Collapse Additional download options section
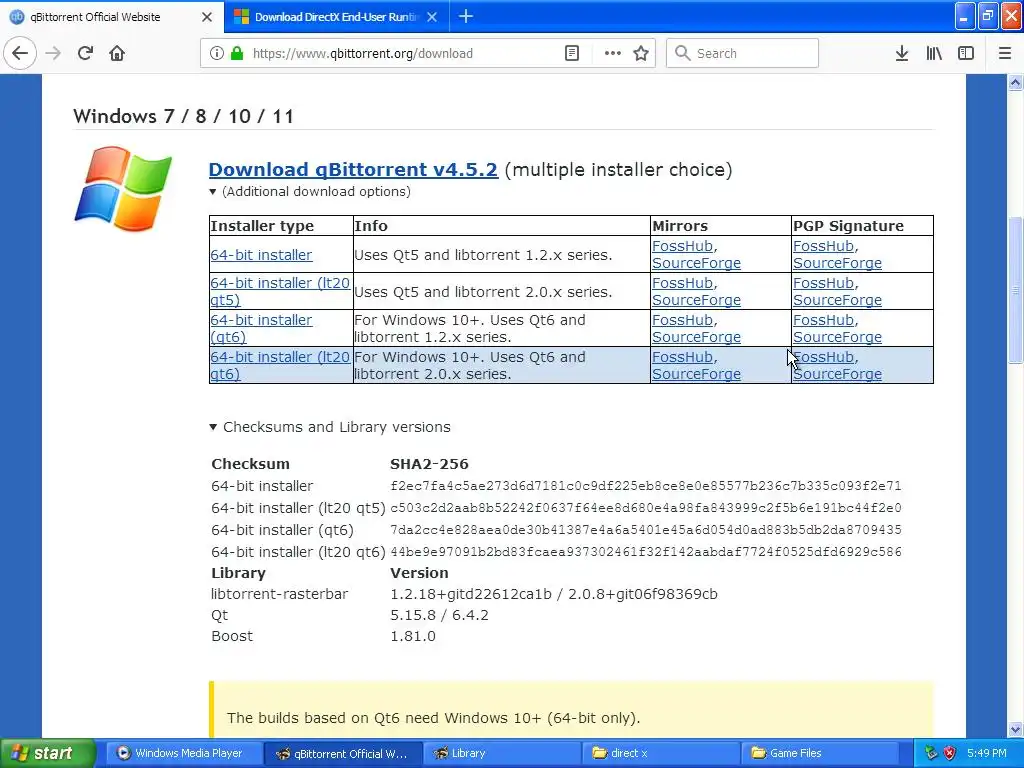Image resolution: width=1024 pixels, height=768 pixels. 310,191
